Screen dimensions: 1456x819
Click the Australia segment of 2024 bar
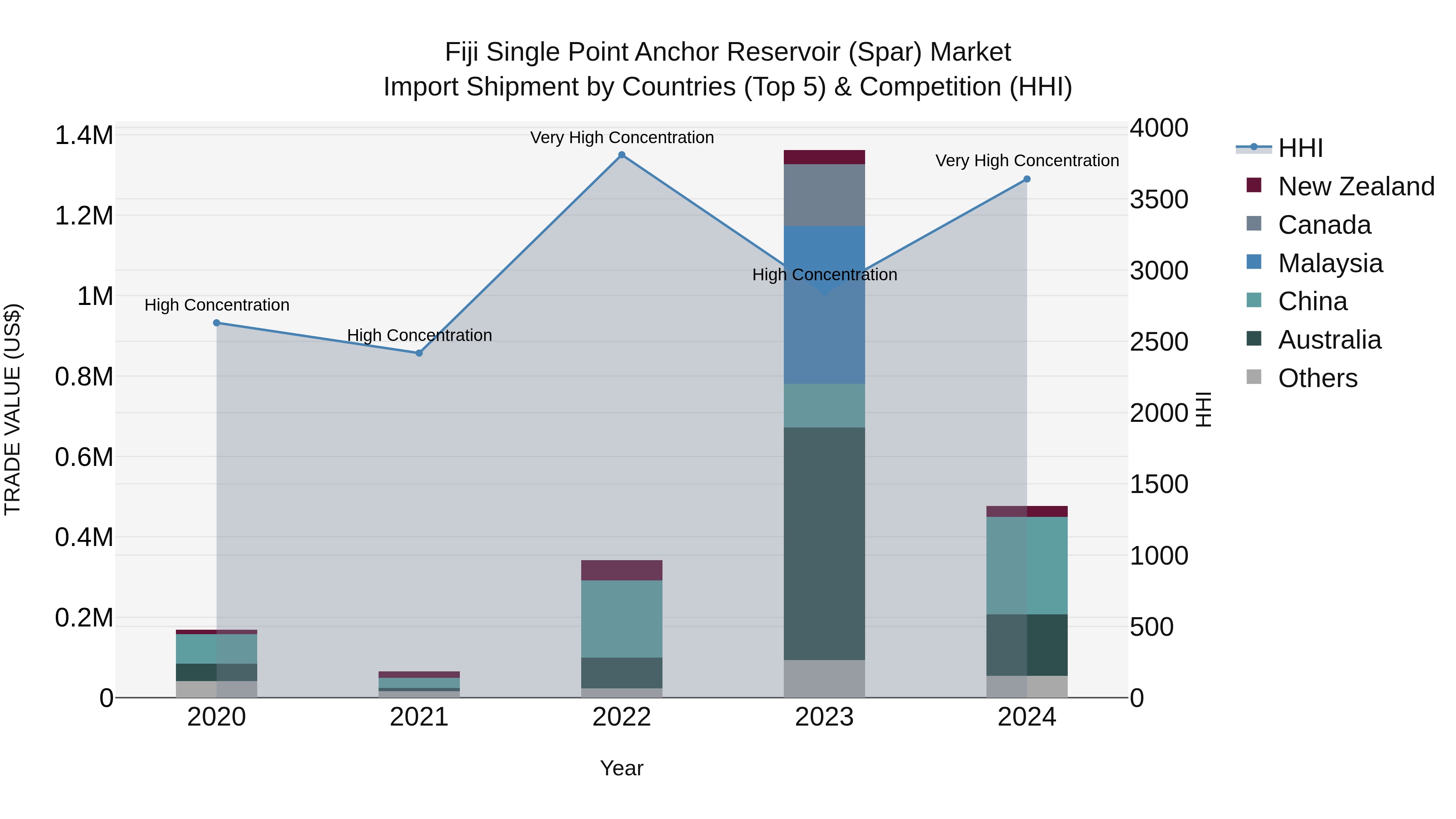pyautogui.click(x=1027, y=645)
